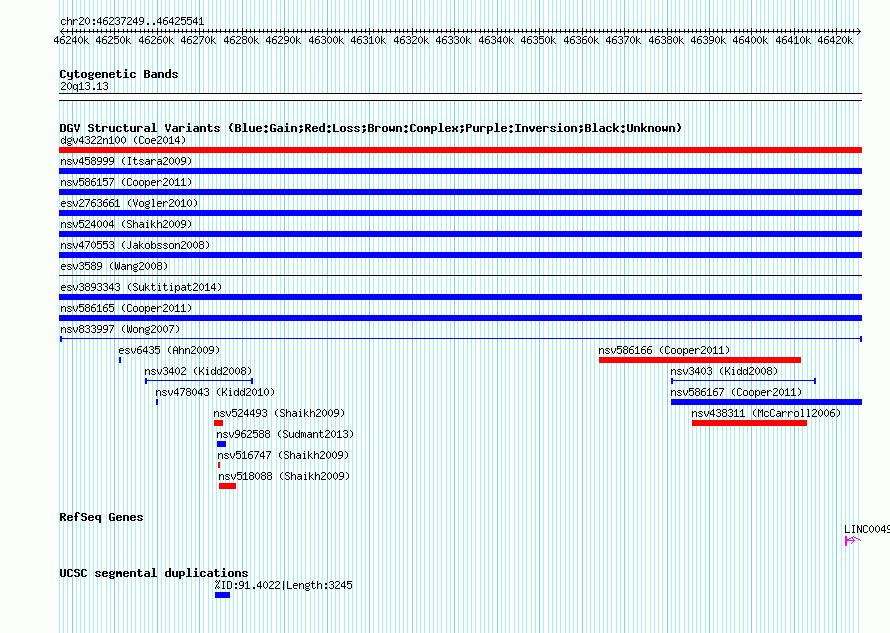Click the 46270k ruler tick label
The image size is (890, 633).
pos(198,40)
